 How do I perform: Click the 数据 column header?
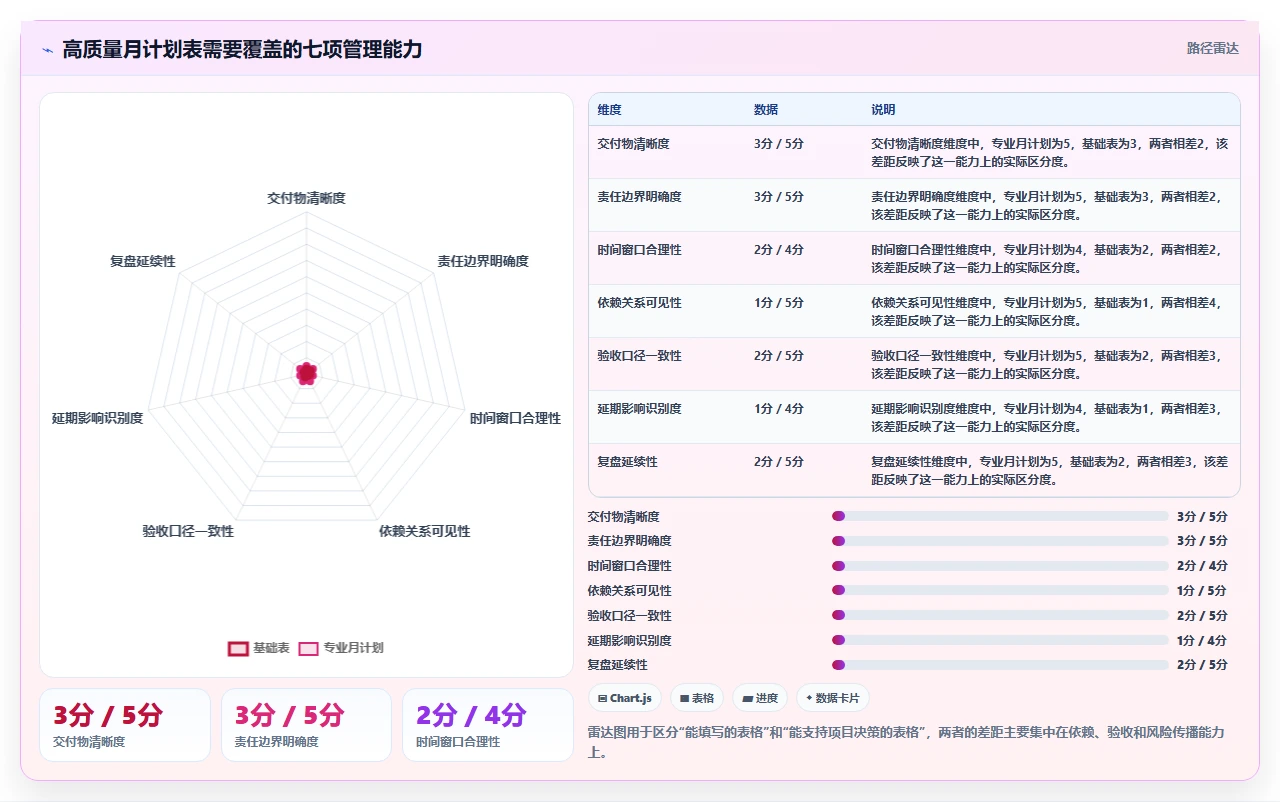click(x=766, y=110)
